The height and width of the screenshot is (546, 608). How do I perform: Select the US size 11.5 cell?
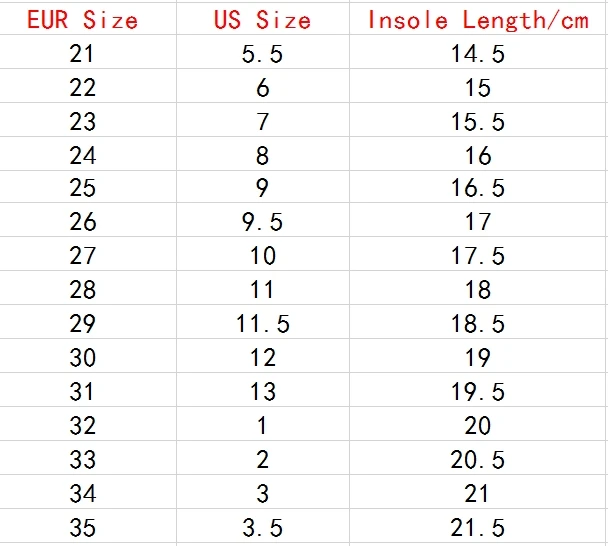click(x=263, y=322)
